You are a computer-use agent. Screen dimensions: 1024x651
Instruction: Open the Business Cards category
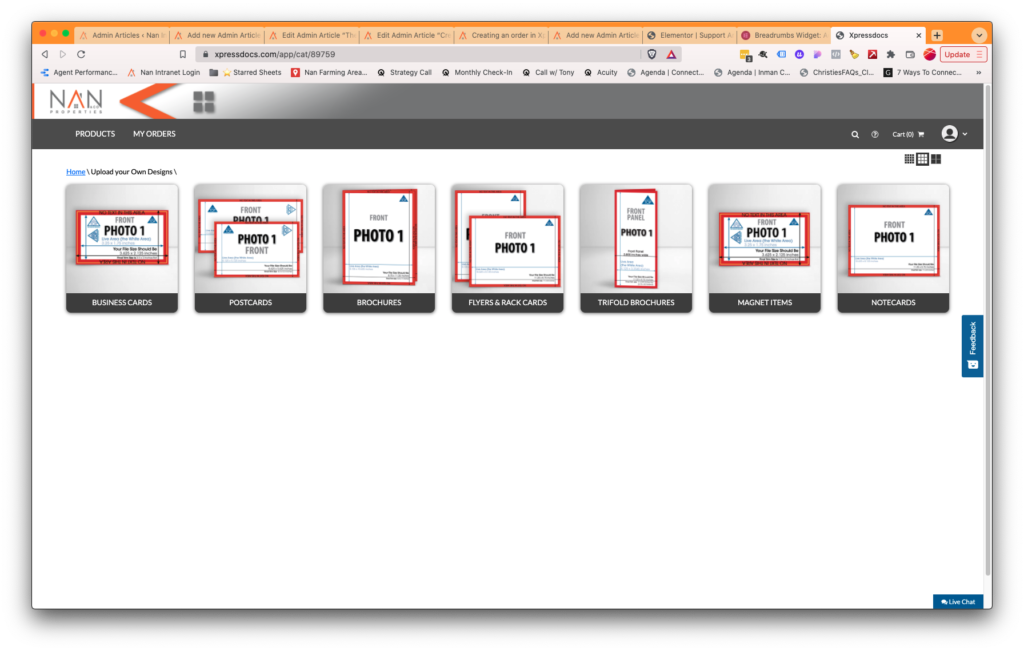click(x=121, y=248)
